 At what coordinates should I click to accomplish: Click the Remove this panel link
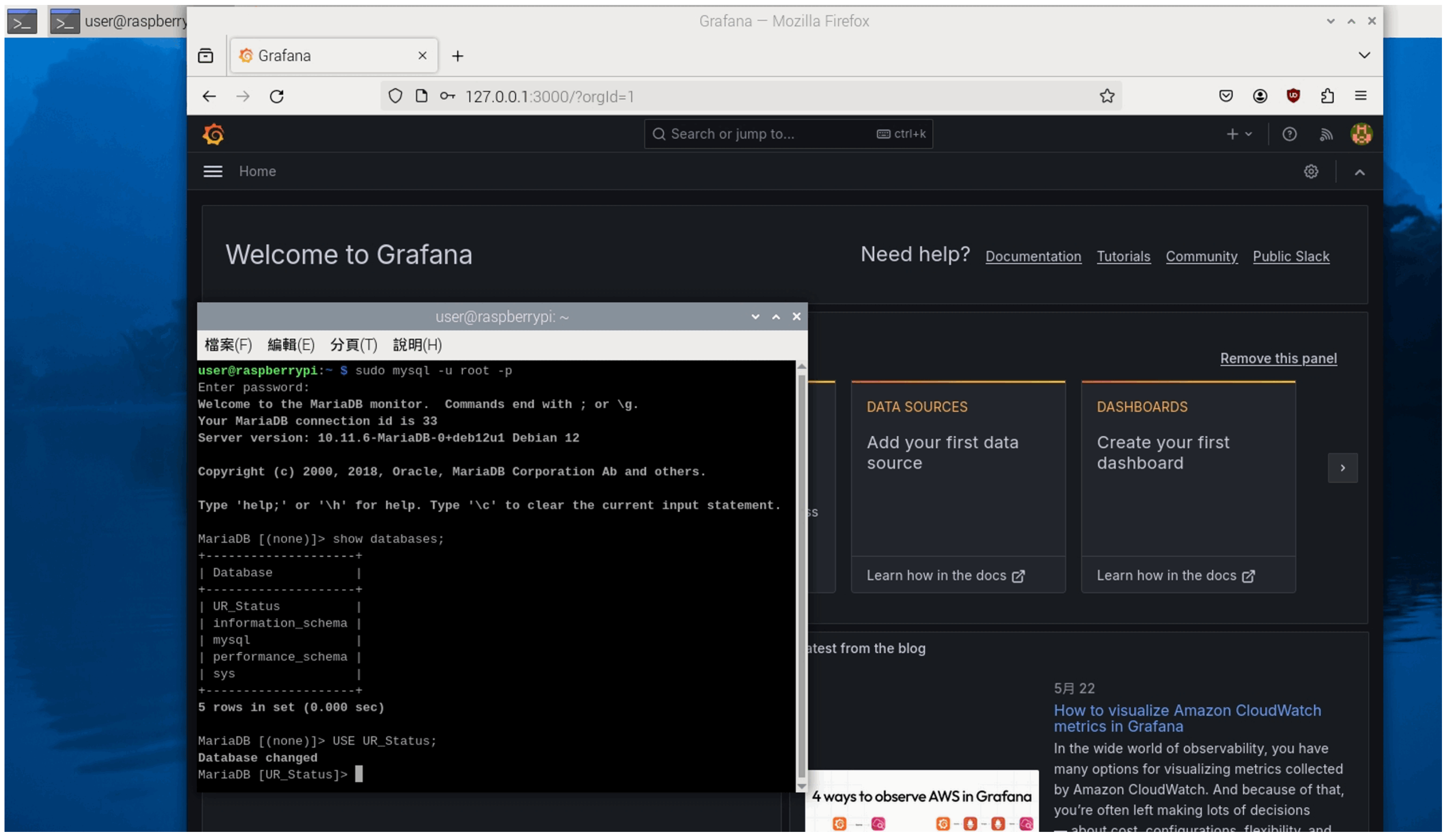pyautogui.click(x=1278, y=359)
